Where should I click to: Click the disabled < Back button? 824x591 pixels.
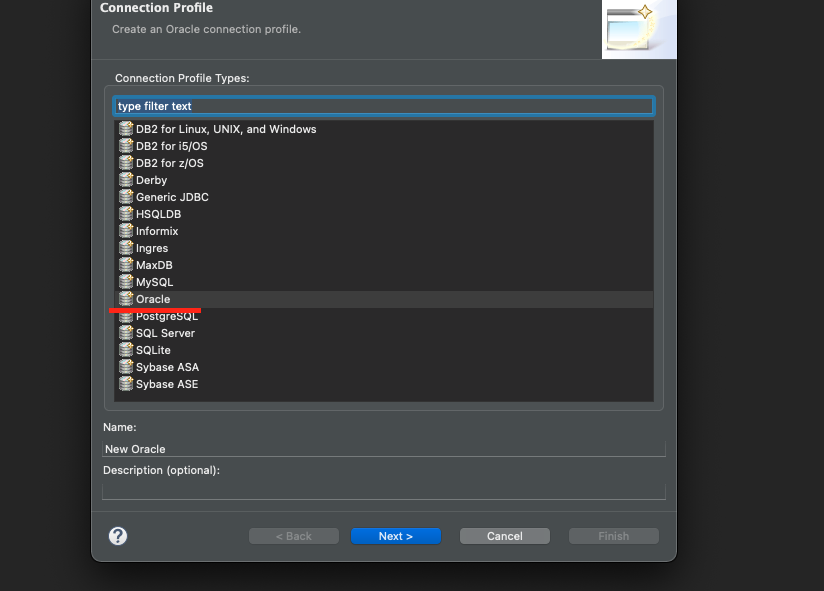coord(294,536)
